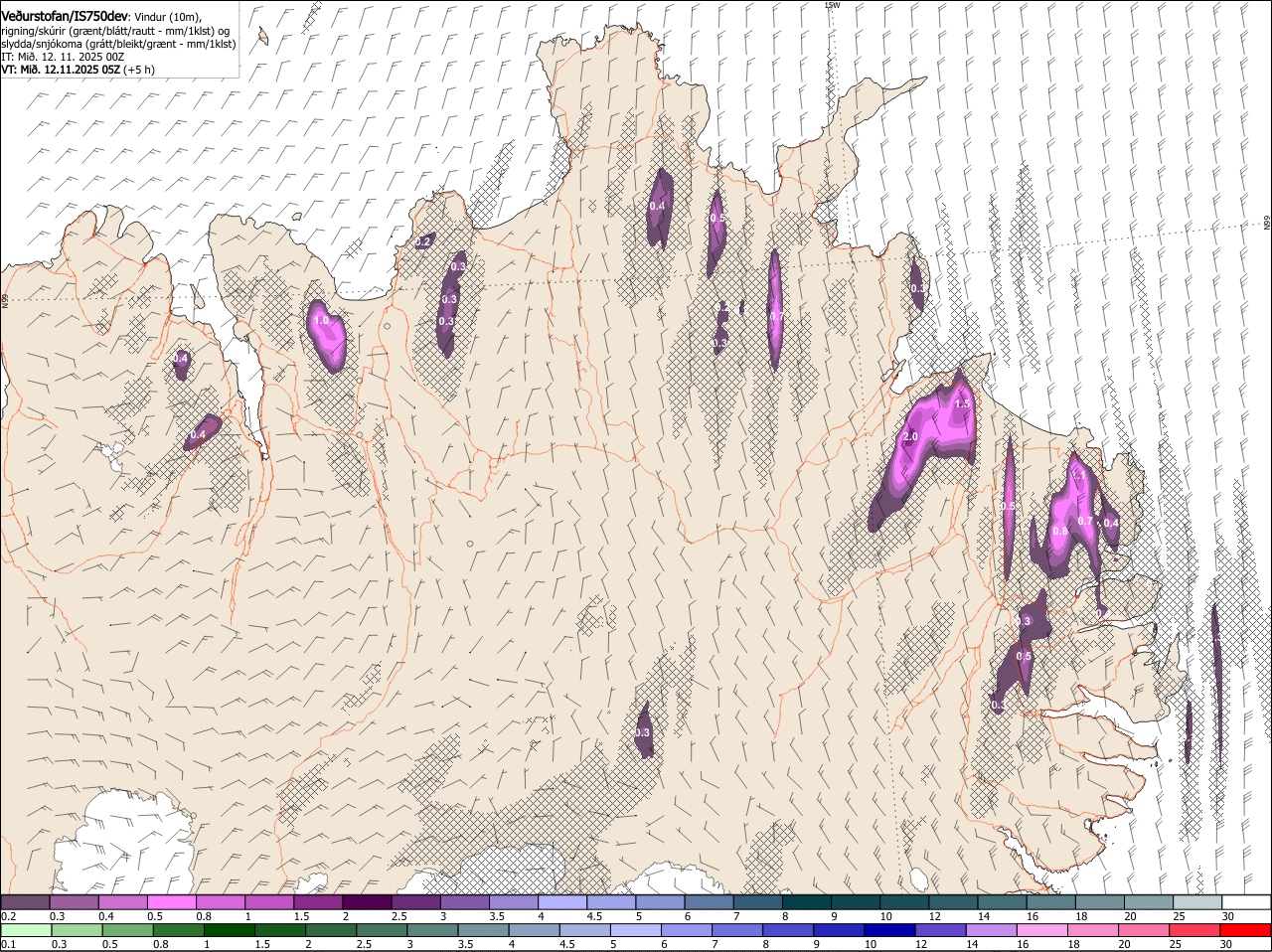Click the bright pink upper legend swatch labeled 0.5

(171, 901)
